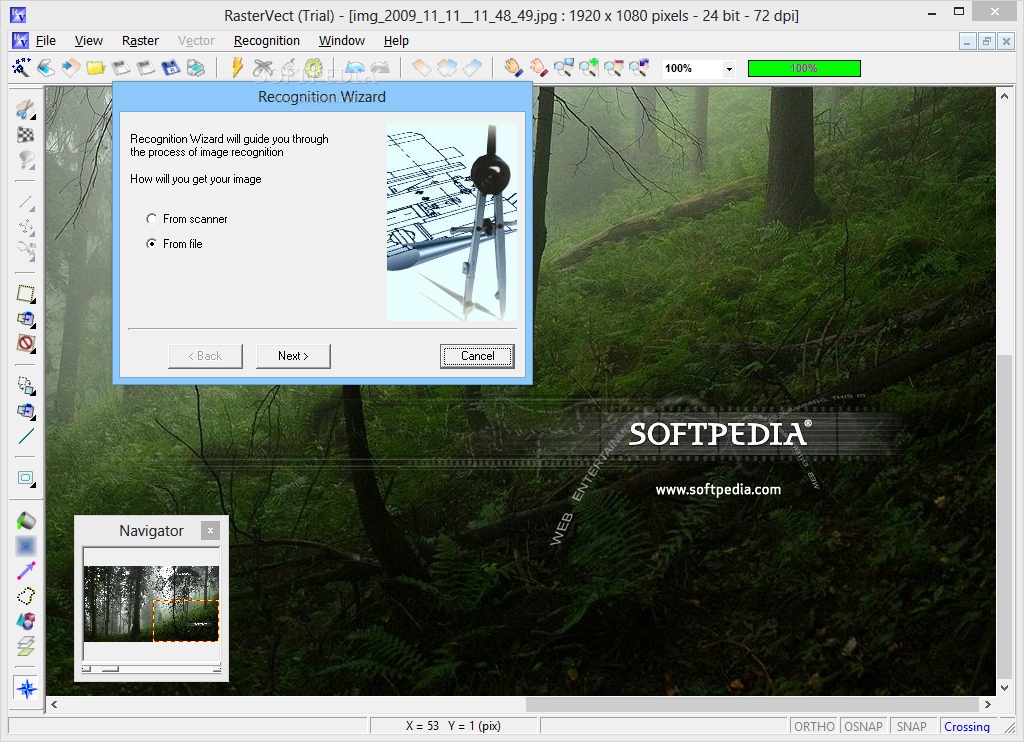Viewport: 1024px width, 742px height.
Task: Close the Navigator panel
Action: coord(210,530)
